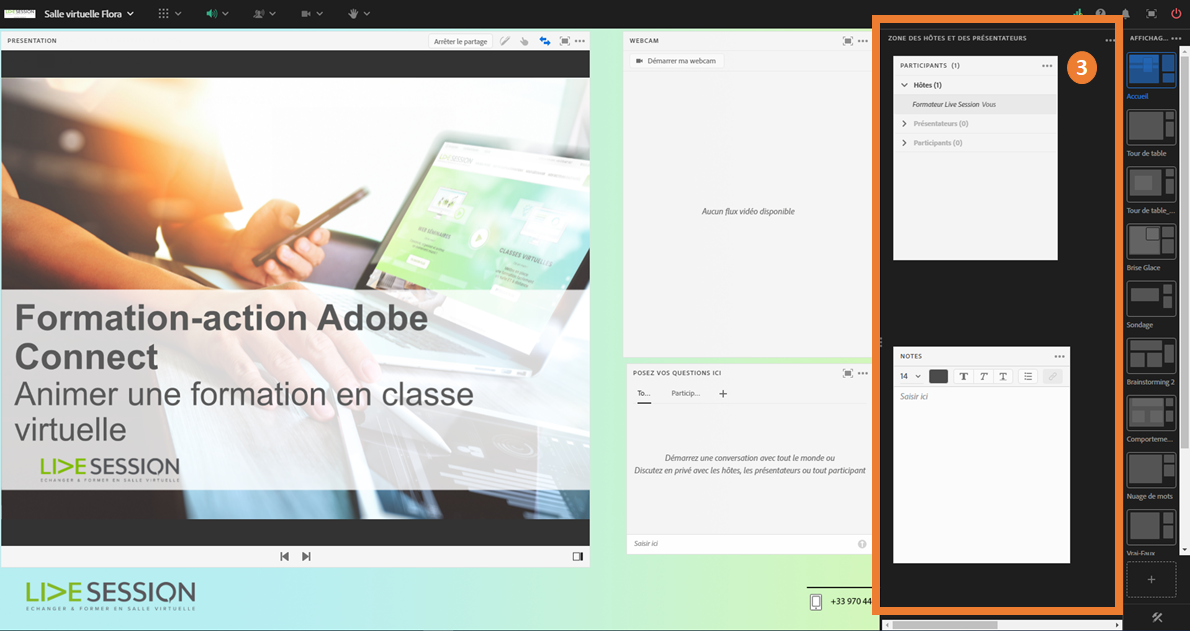Image resolution: width=1190 pixels, height=631 pixels.
Task: Maximize the Posez vos questions ici pod
Action: [x=848, y=373]
